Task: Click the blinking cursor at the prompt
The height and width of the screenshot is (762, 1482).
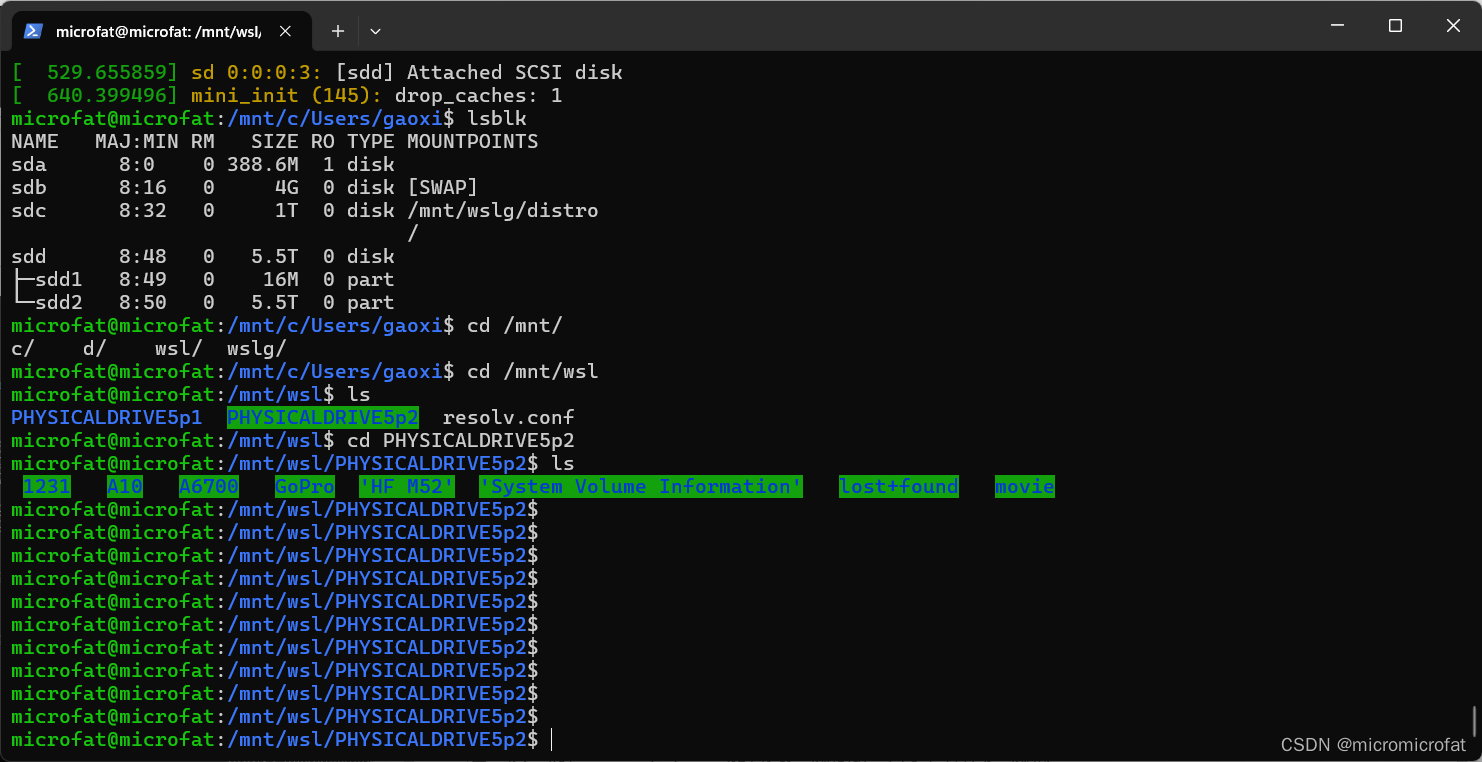Action: (x=551, y=739)
